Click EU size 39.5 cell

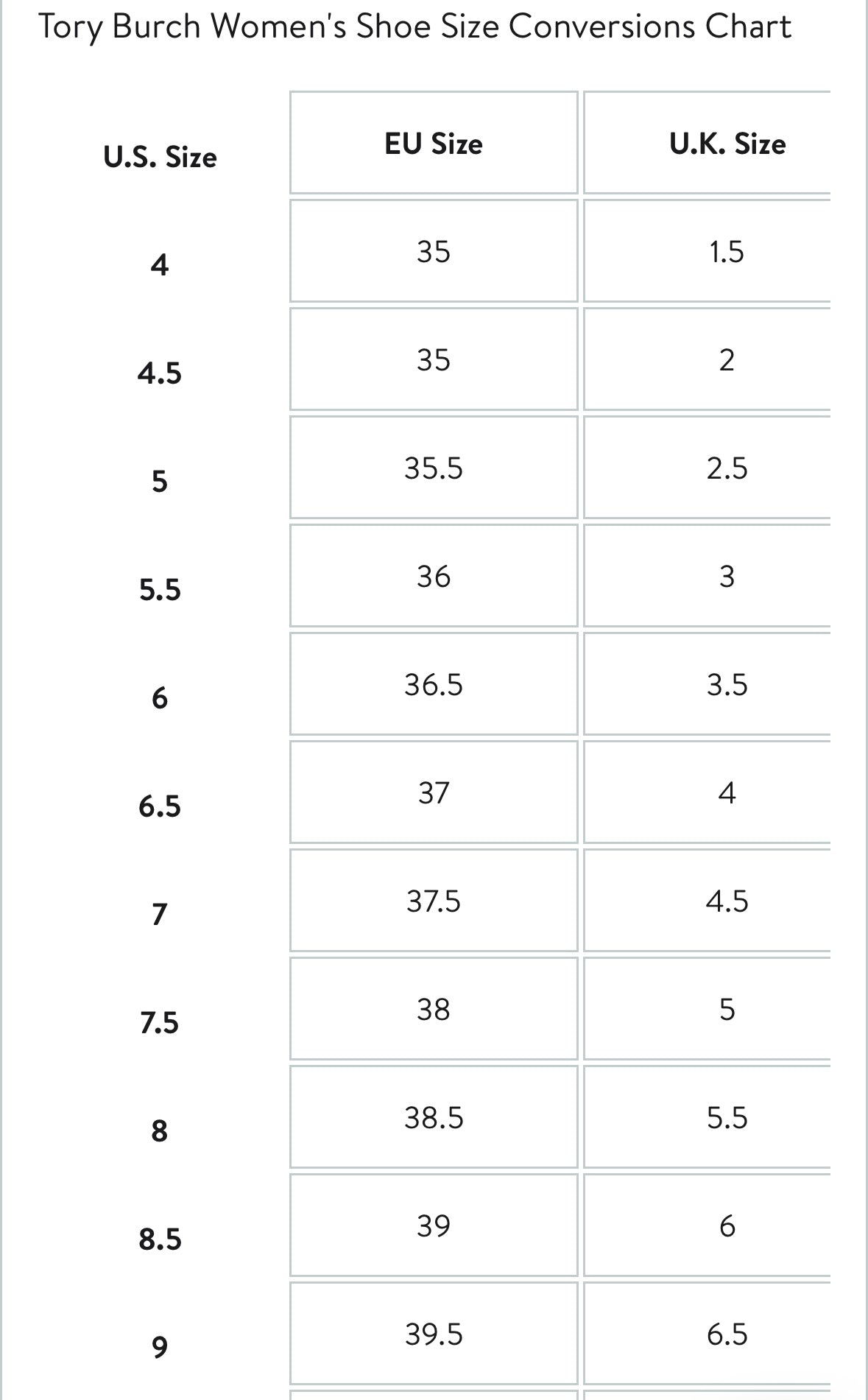coord(434,1334)
